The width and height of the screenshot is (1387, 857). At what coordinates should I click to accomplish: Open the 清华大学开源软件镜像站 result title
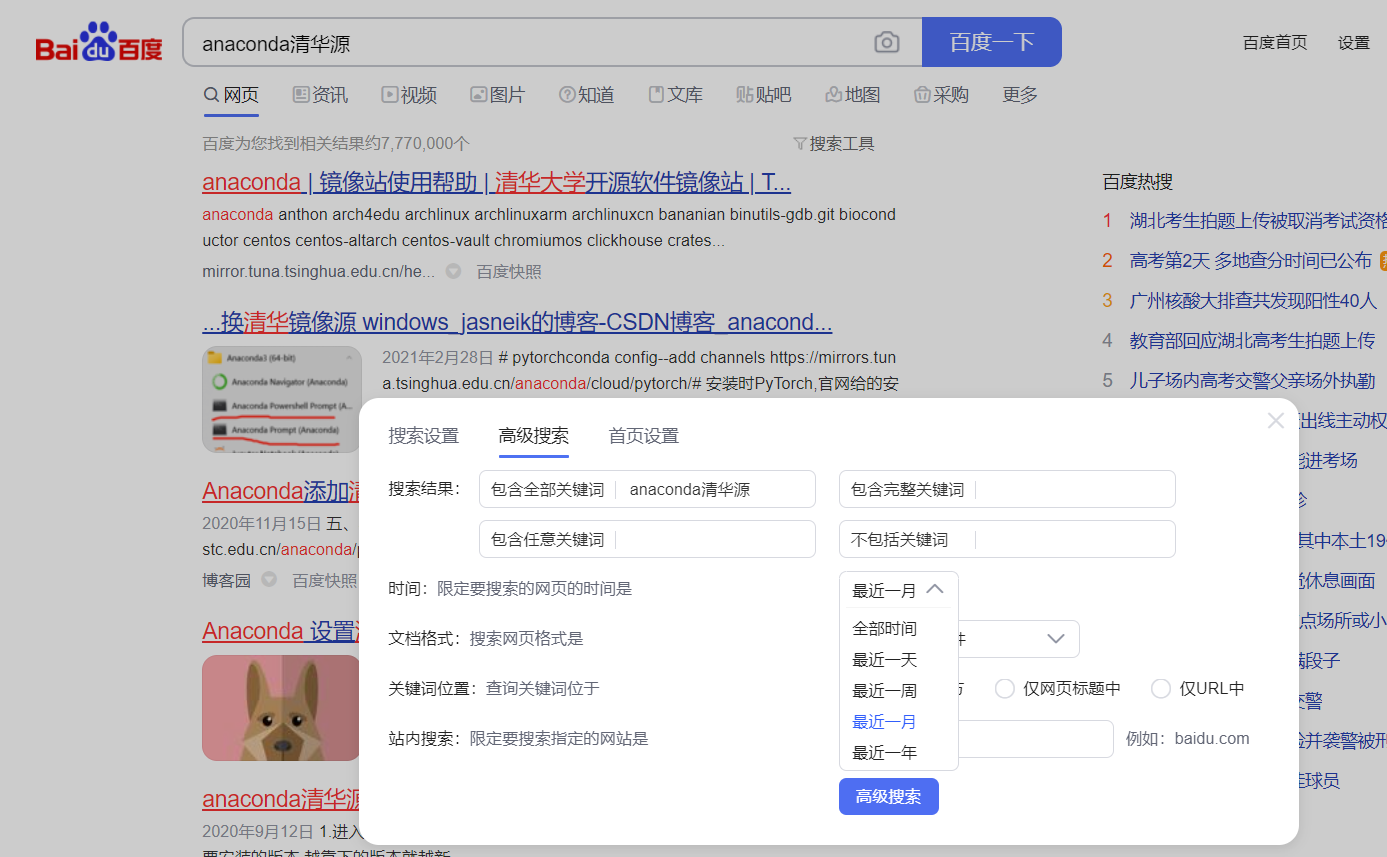click(497, 182)
